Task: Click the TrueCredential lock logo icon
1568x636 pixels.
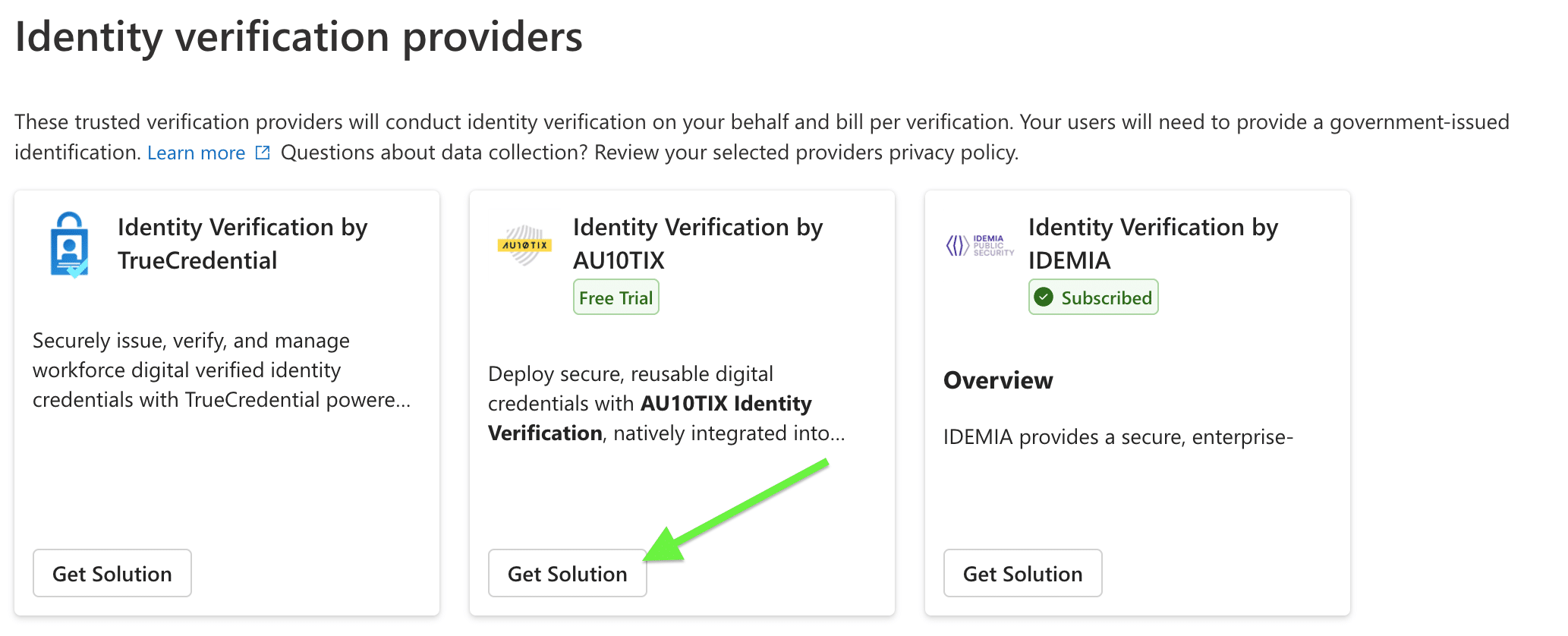Action: click(69, 244)
